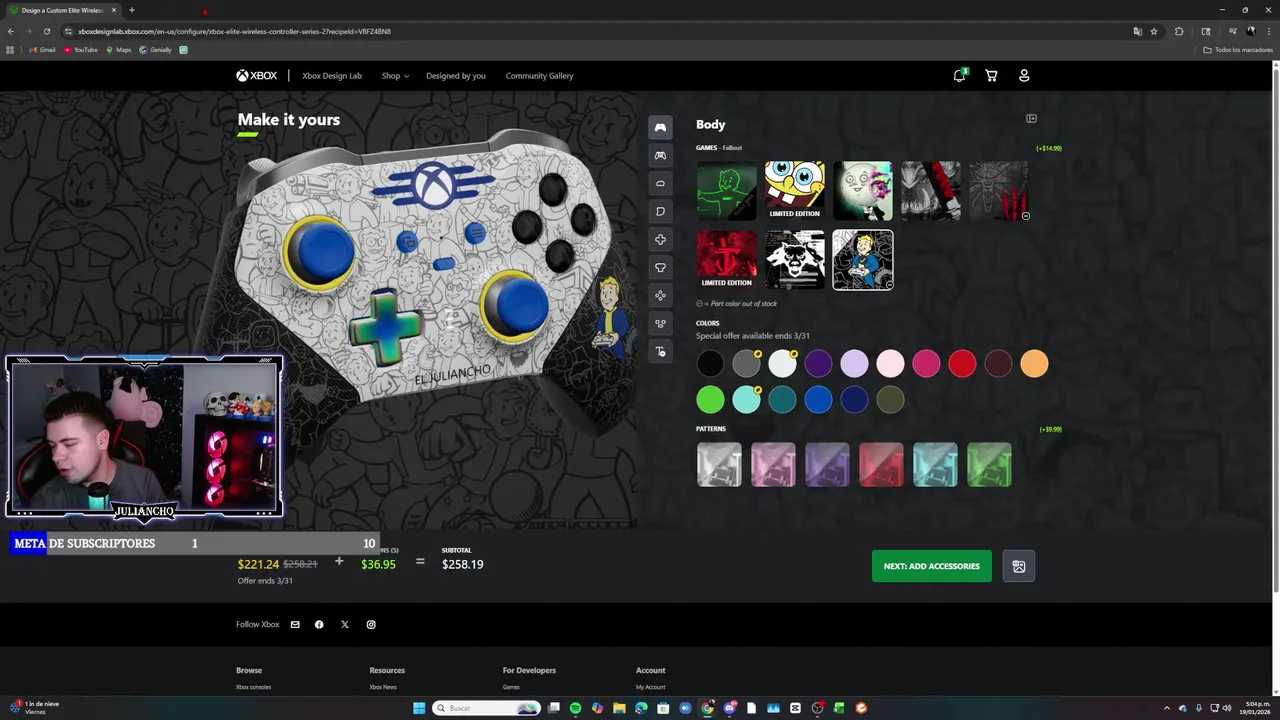The height and width of the screenshot is (720, 1280).
Task: Select the Body part icon in sidebar
Action: pyautogui.click(x=660, y=127)
